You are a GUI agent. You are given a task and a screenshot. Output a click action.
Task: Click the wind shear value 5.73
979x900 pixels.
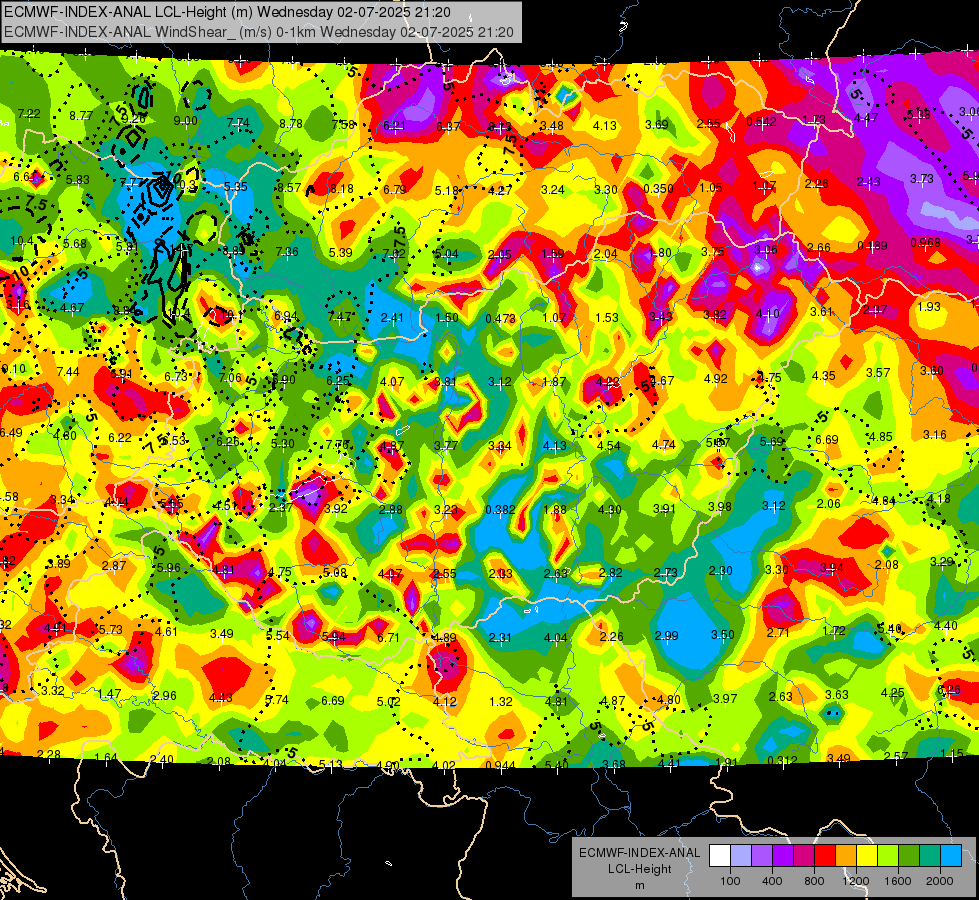coord(111,630)
